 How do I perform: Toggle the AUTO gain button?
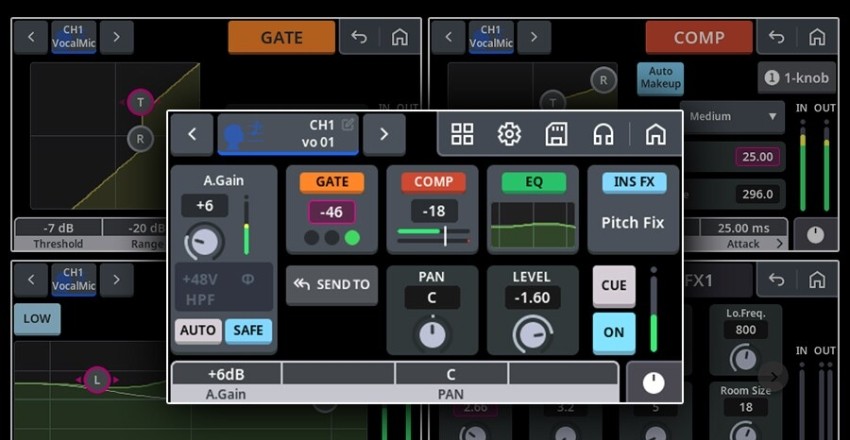click(198, 331)
